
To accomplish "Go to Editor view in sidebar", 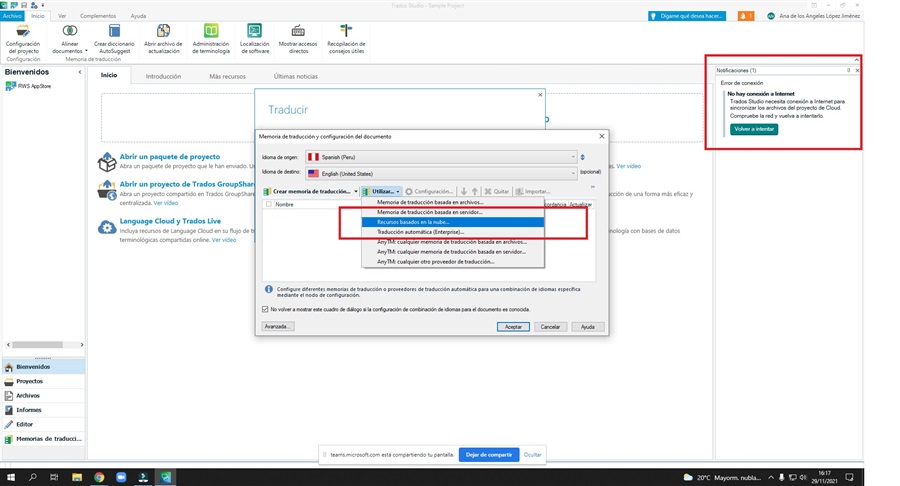I will pyautogui.click(x=44, y=424).
